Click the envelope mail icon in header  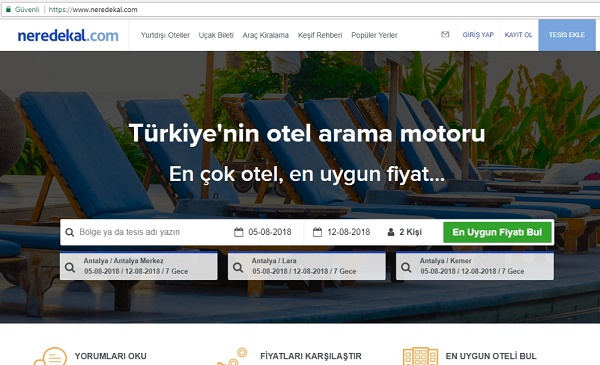point(445,34)
